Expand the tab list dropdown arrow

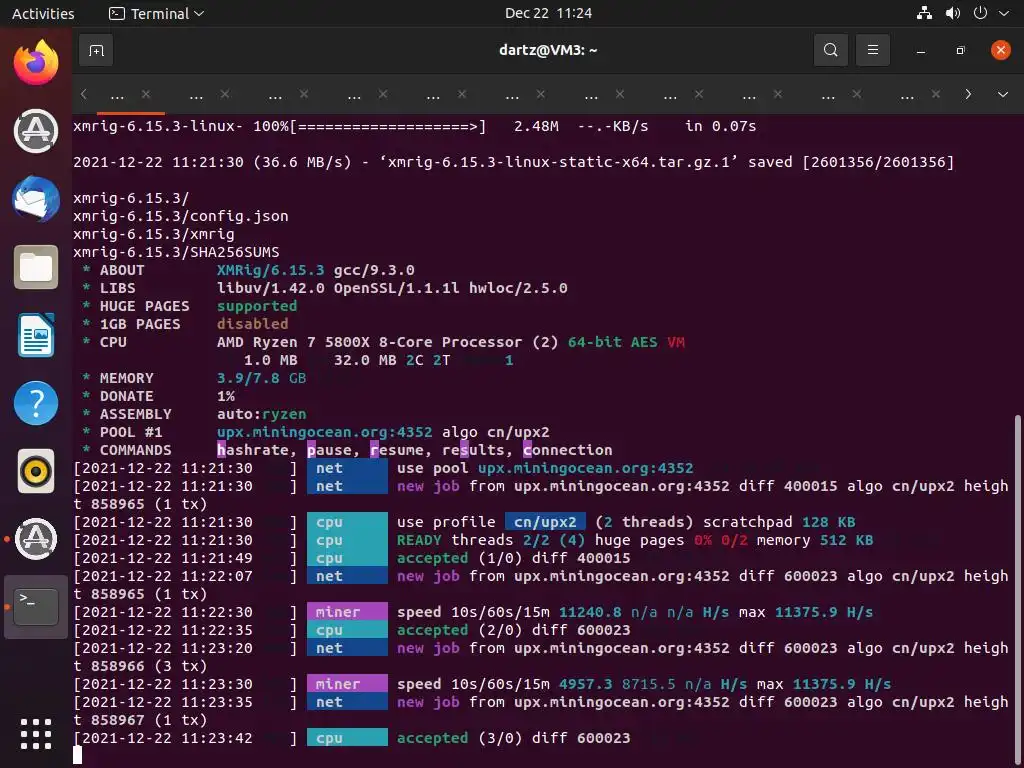pos(1002,95)
